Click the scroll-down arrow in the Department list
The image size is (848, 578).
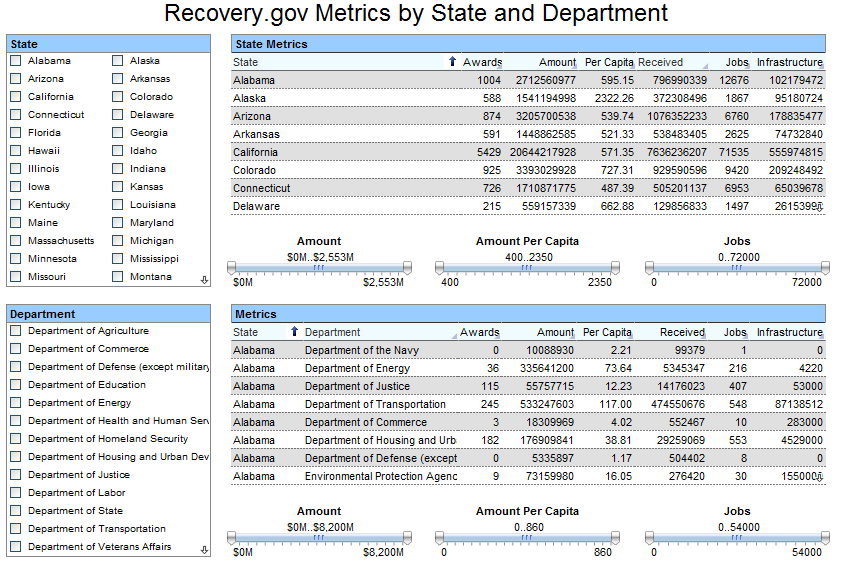204,550
